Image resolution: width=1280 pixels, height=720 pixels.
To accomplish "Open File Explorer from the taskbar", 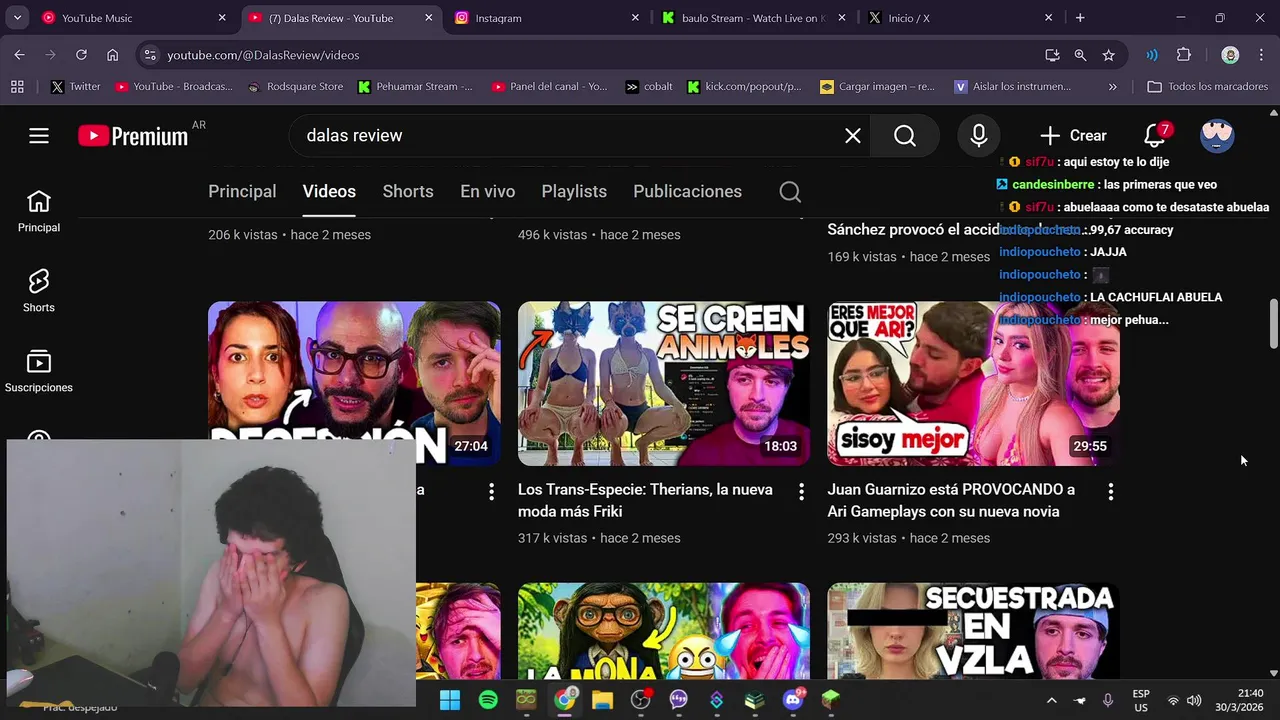I will (602, 700).
